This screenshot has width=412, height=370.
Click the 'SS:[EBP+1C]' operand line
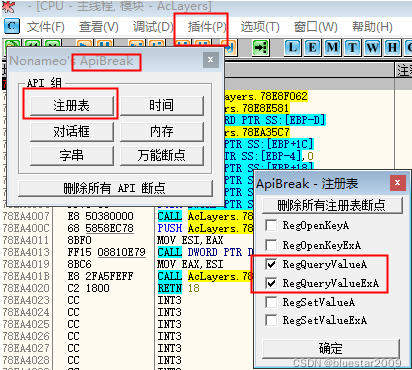tap(269, 144)
